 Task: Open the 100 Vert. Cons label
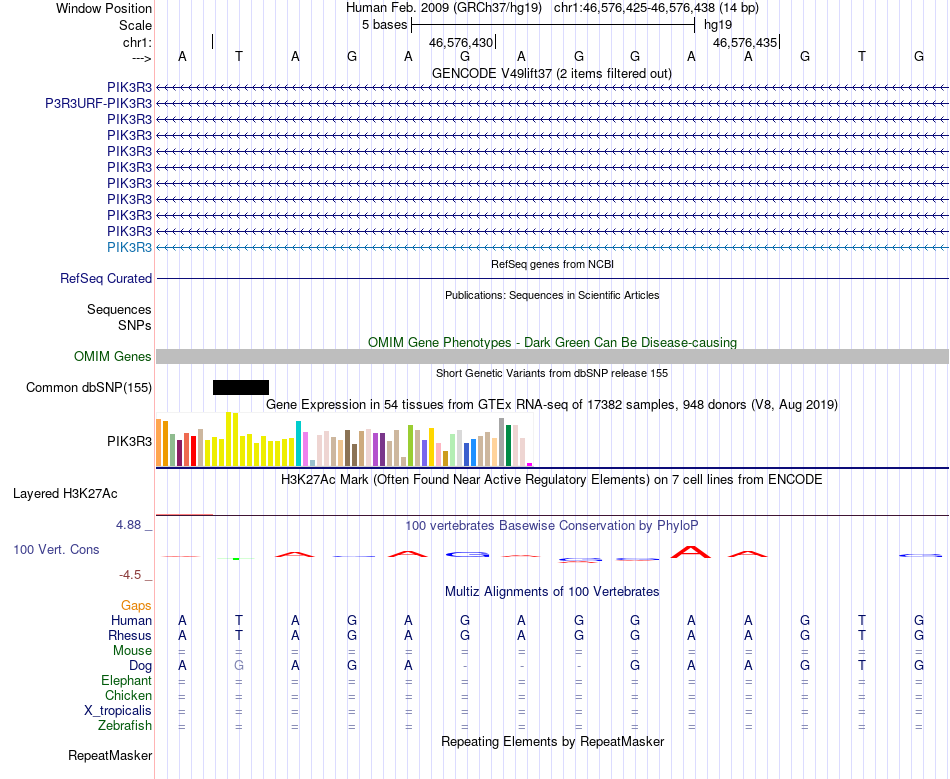[x=56, y=549]
